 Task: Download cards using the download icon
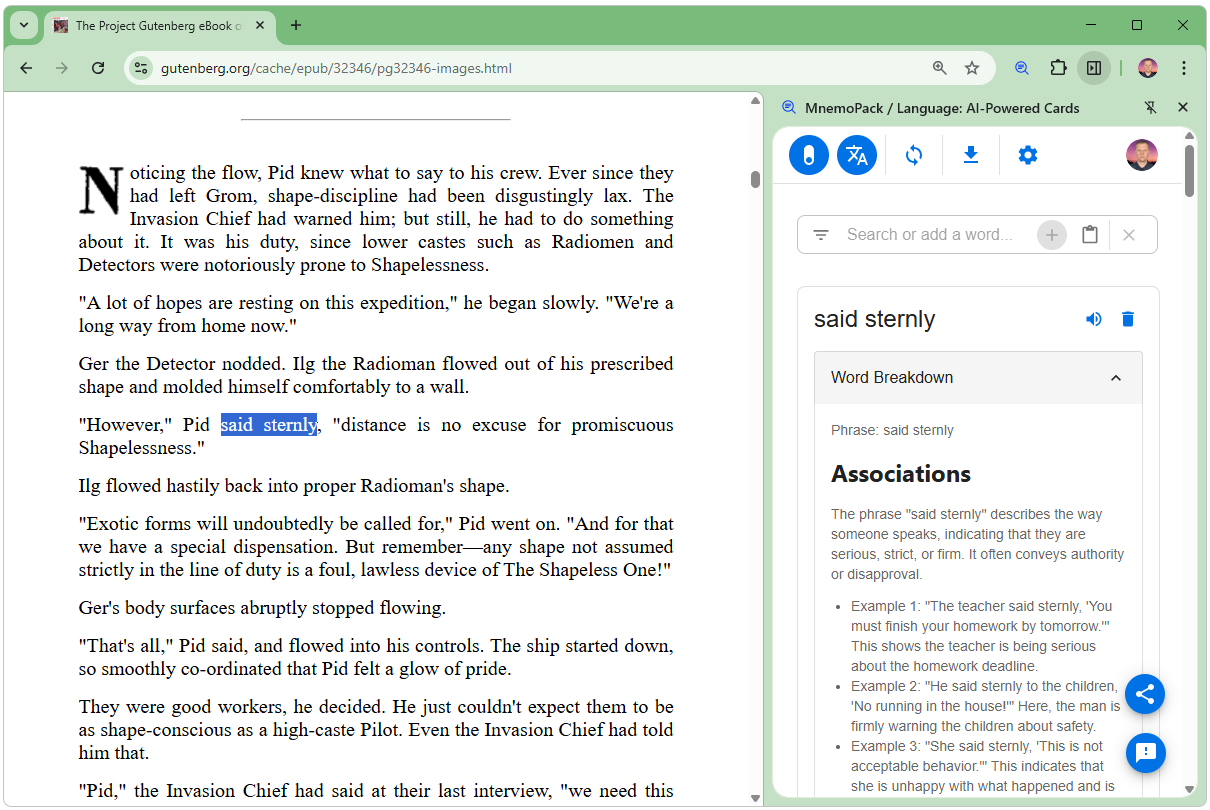[x=970, y=155]
